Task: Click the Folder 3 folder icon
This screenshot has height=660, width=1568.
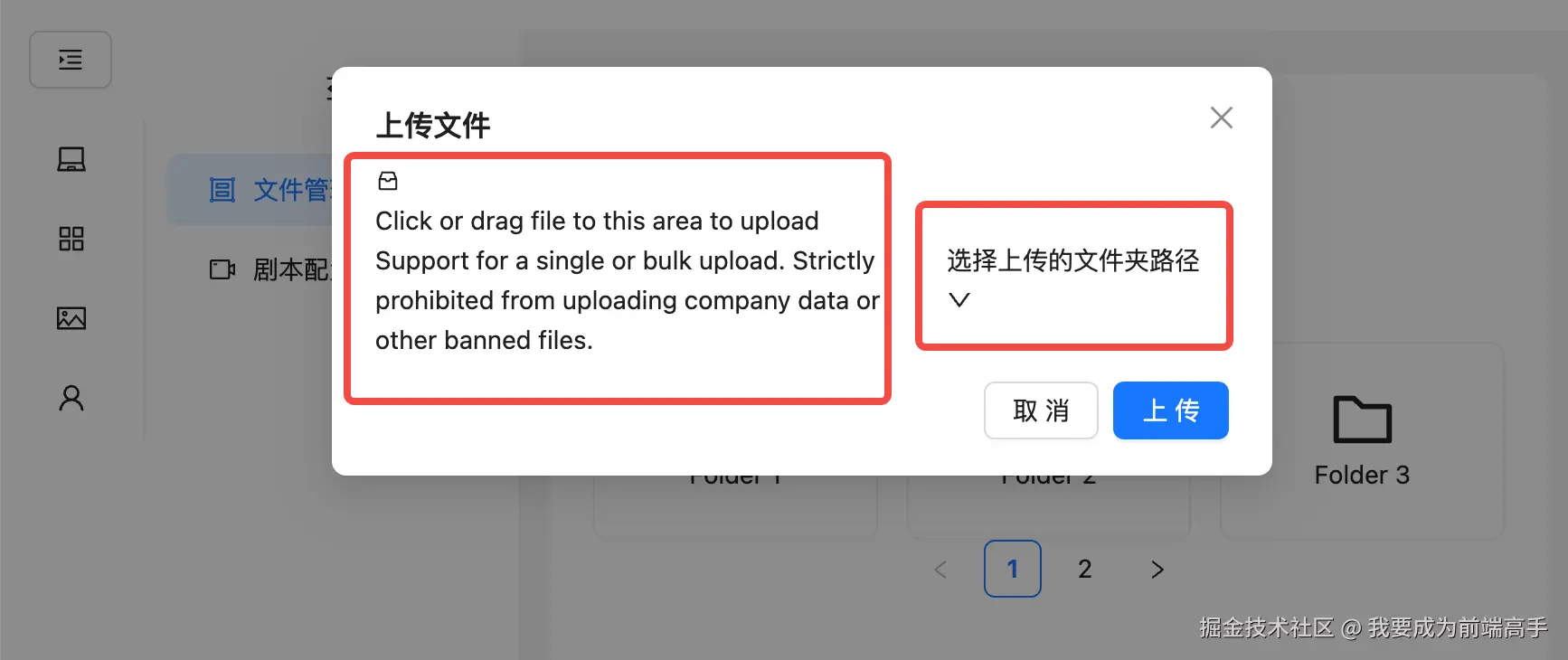Action: tap(1362, 420)
